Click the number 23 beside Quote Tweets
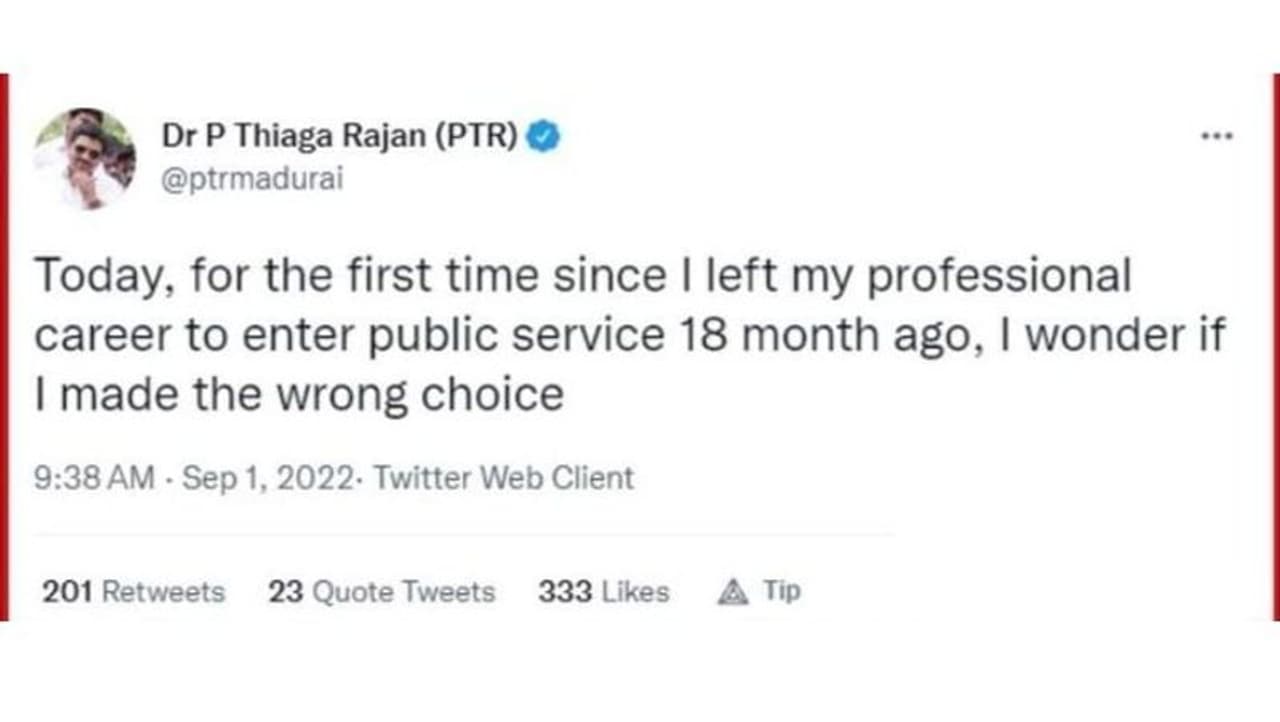Screen dimensions: 1280x722 pos(285,592)
